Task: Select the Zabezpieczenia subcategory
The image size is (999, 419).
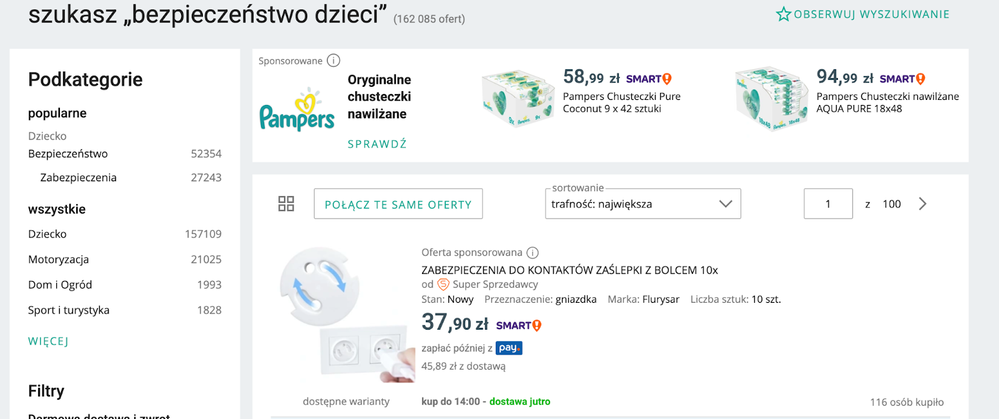Action: coord(78,178)
